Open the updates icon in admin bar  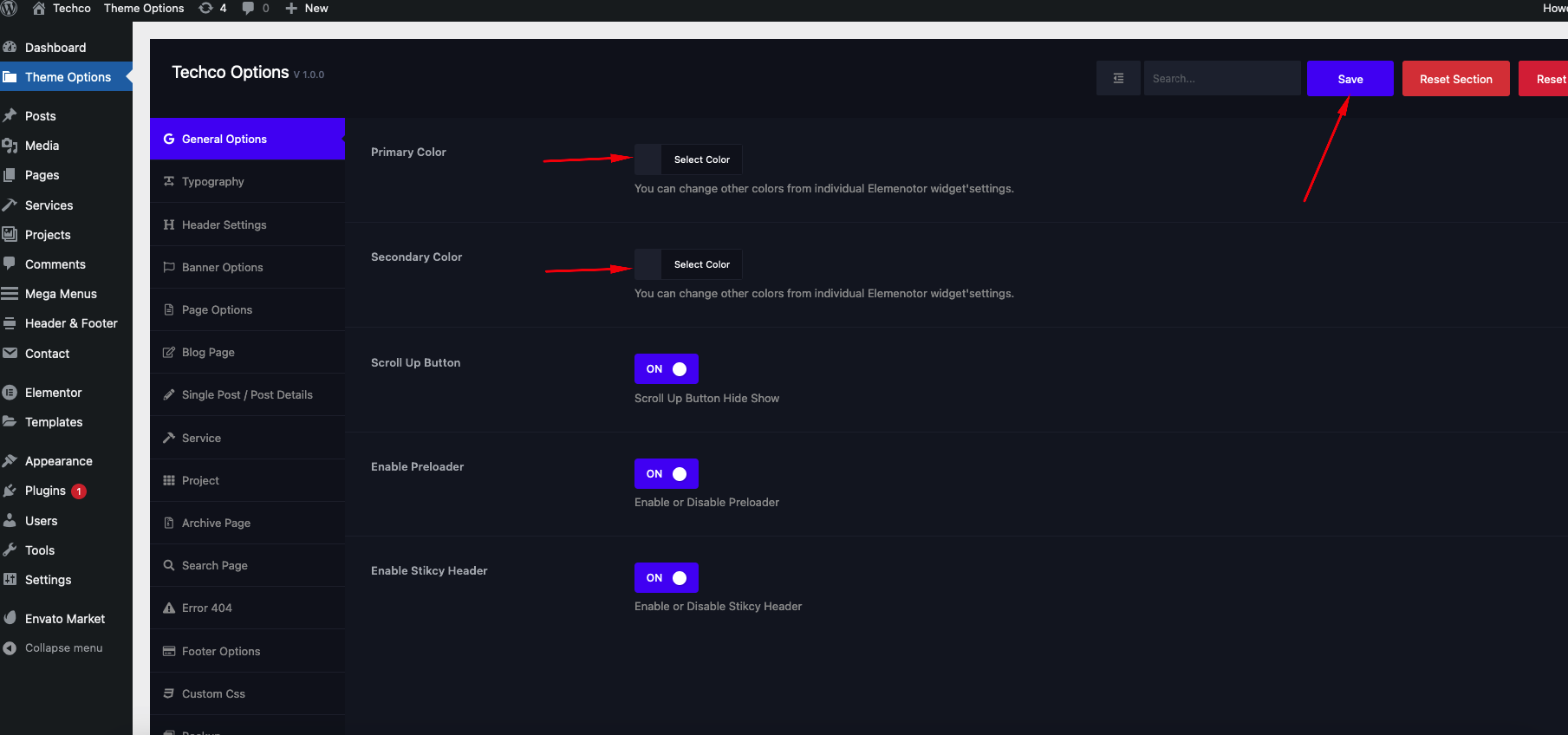pos(206,8)
